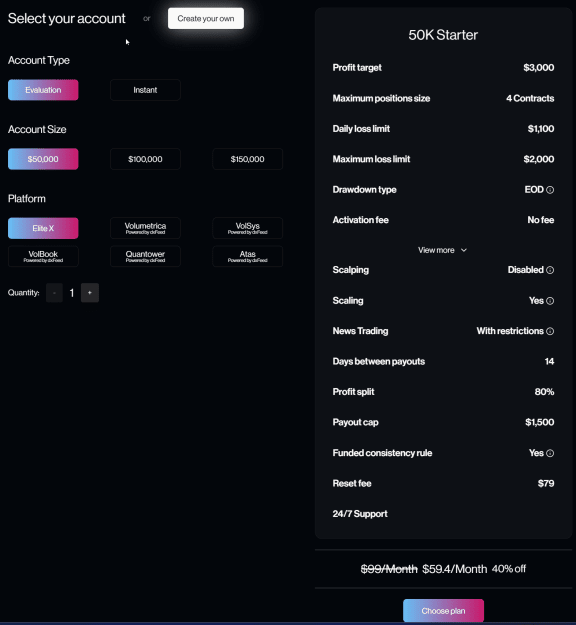Open the Create your own builder
Screen dimensions: 576x625
206,18
